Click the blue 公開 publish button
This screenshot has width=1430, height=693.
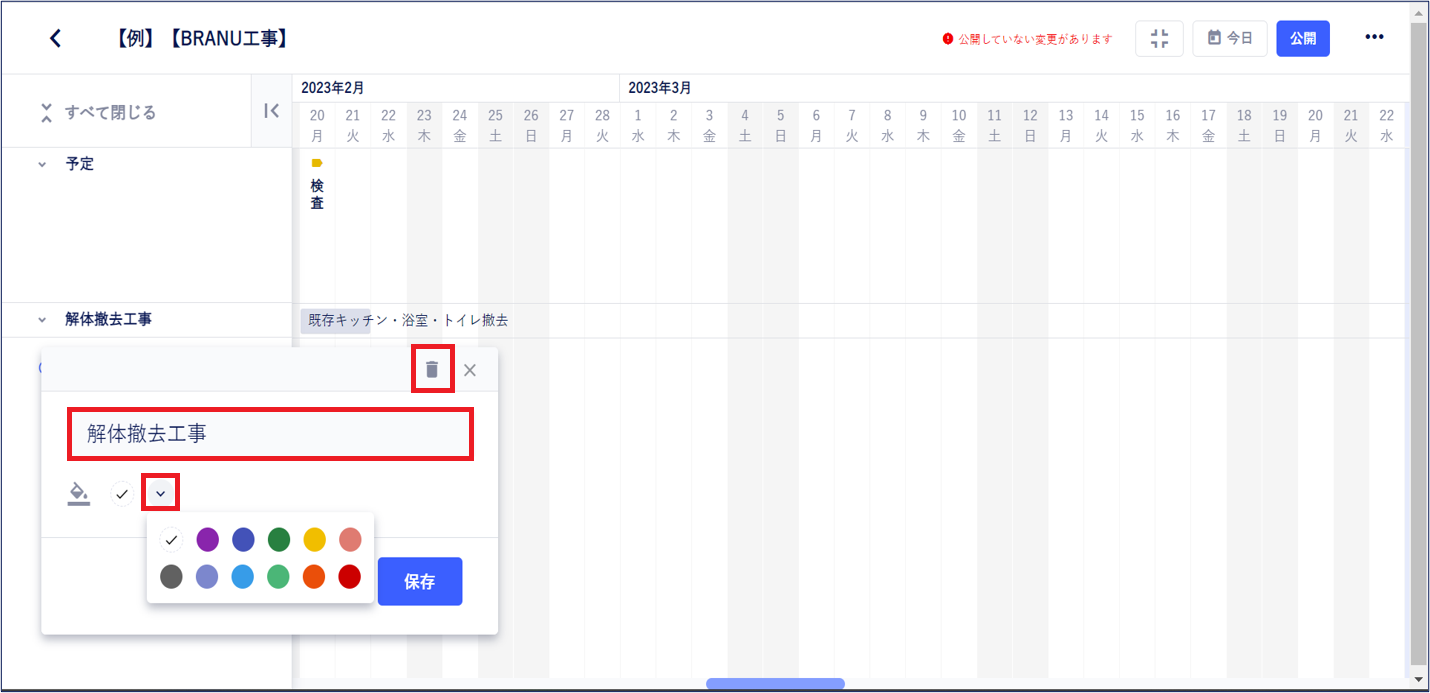pos(1303,38)
